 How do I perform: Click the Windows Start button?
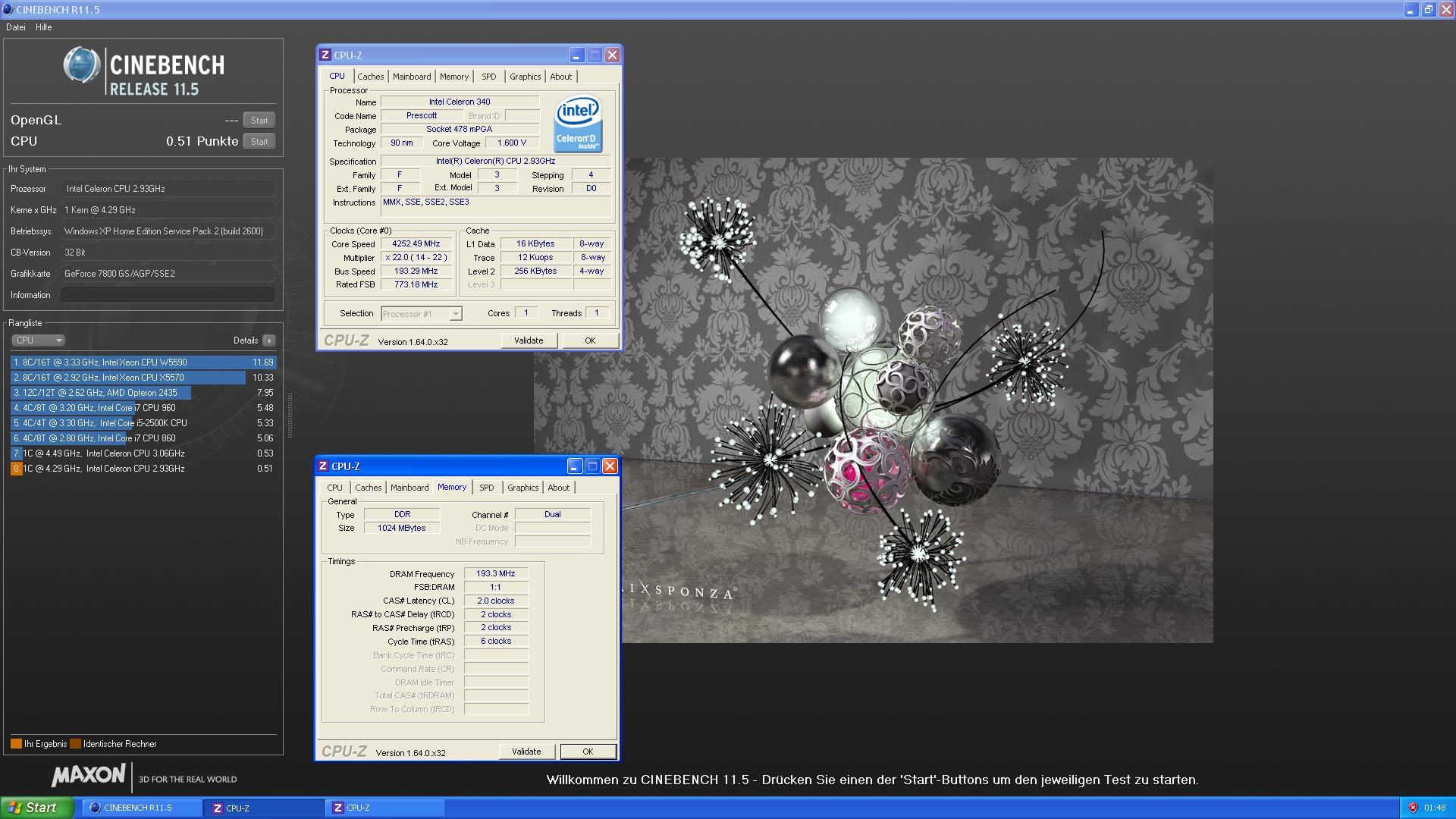37,808
